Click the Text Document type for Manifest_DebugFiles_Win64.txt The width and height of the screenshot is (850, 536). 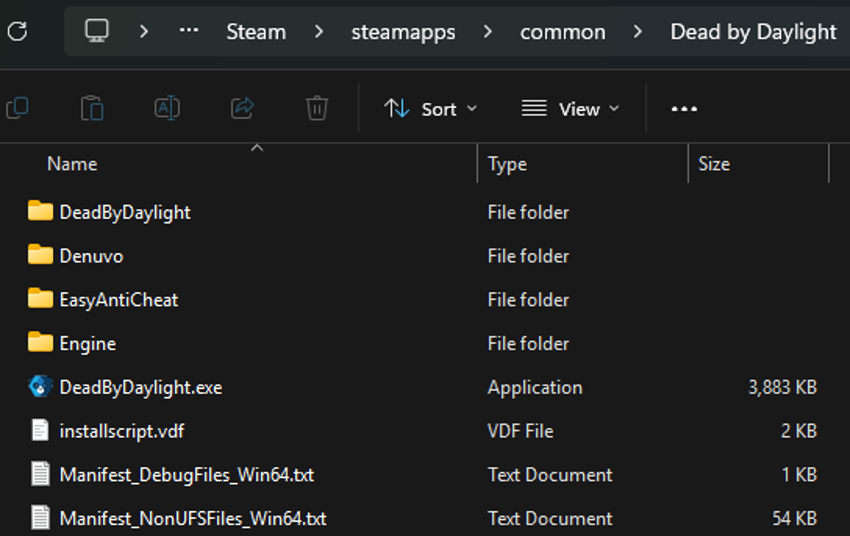[550, 475]
